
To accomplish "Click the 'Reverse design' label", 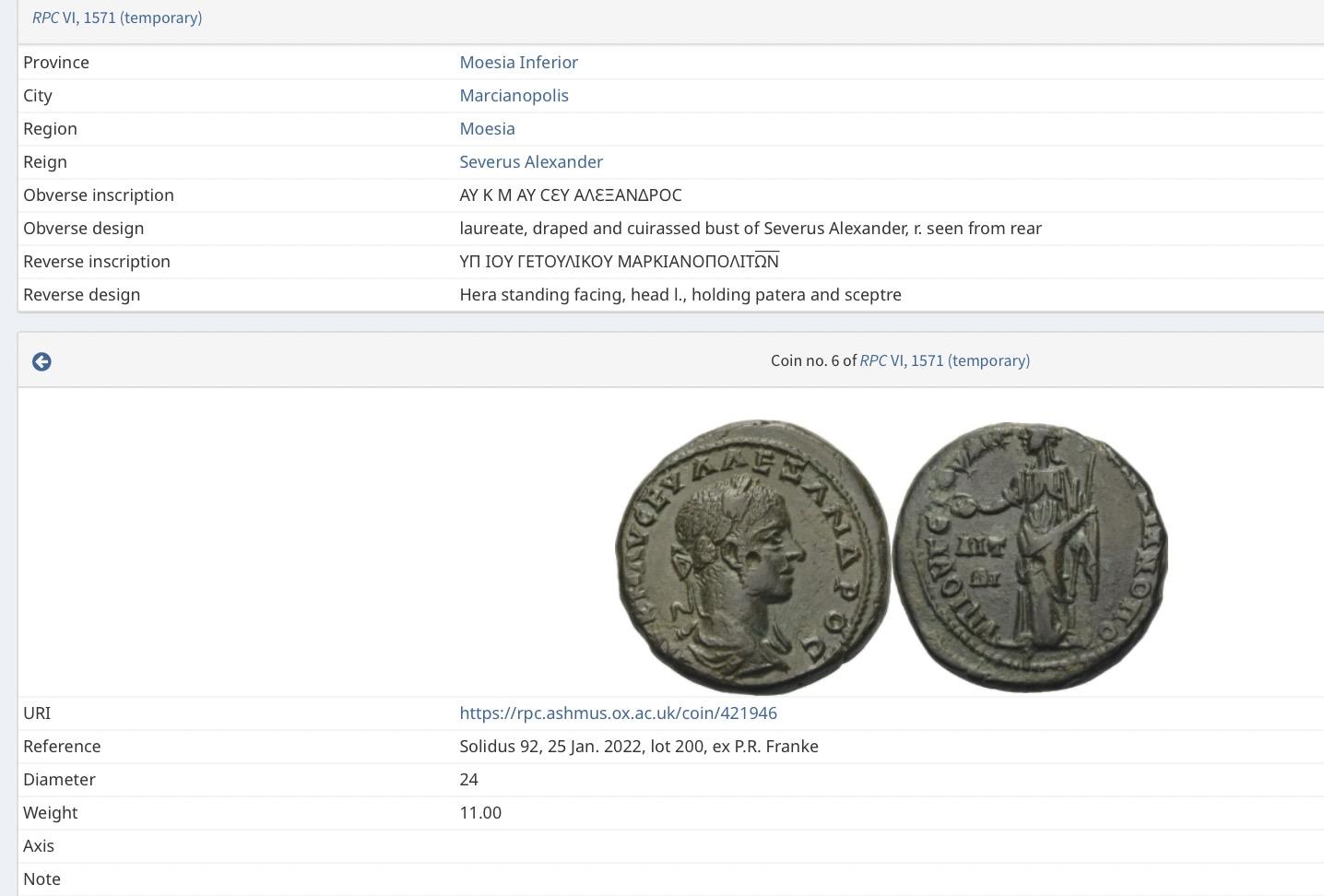I will pyautogui.click(x=82, y=294).
